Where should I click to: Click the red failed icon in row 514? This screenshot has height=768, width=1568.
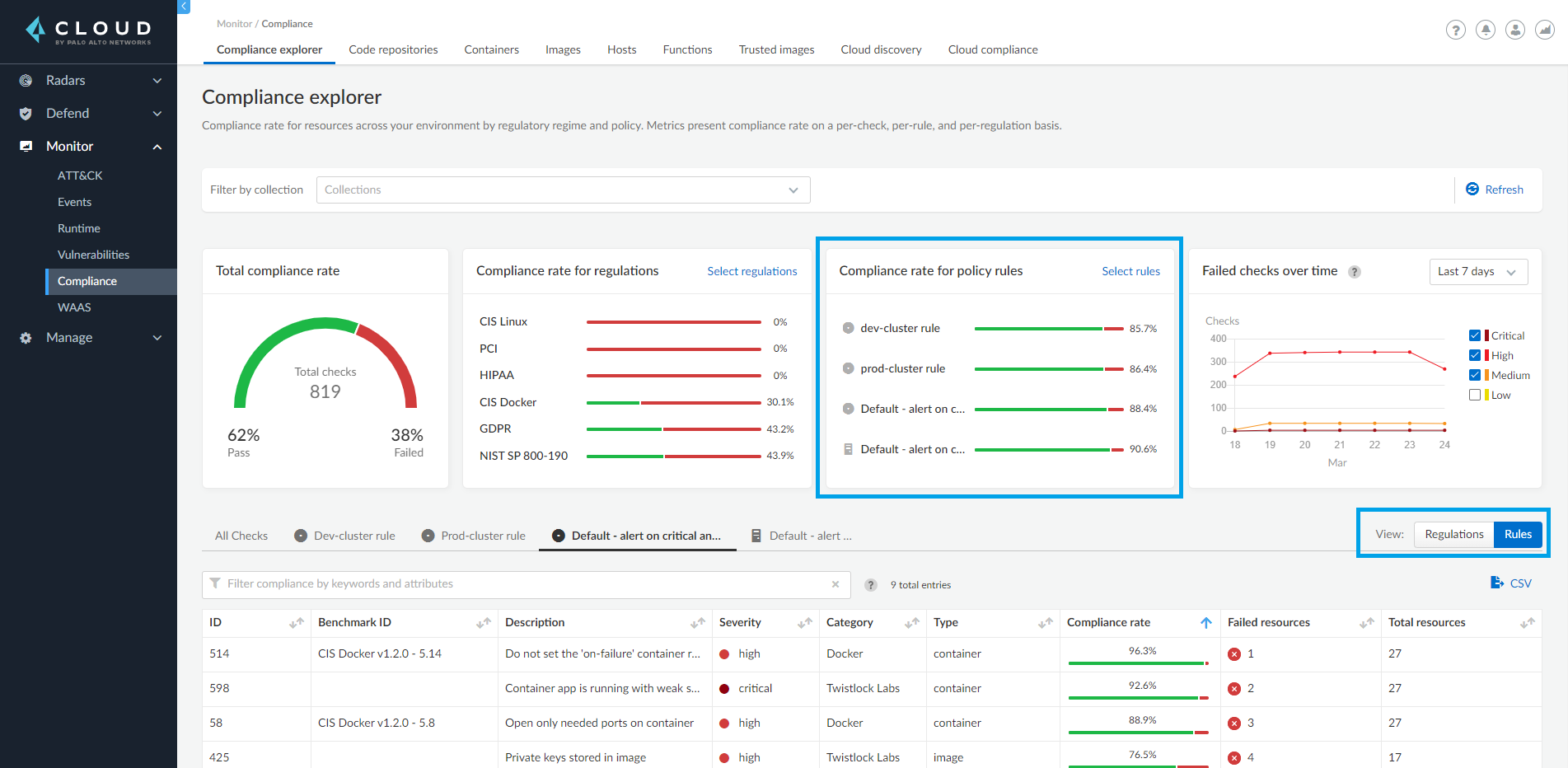click(1234, 654)
